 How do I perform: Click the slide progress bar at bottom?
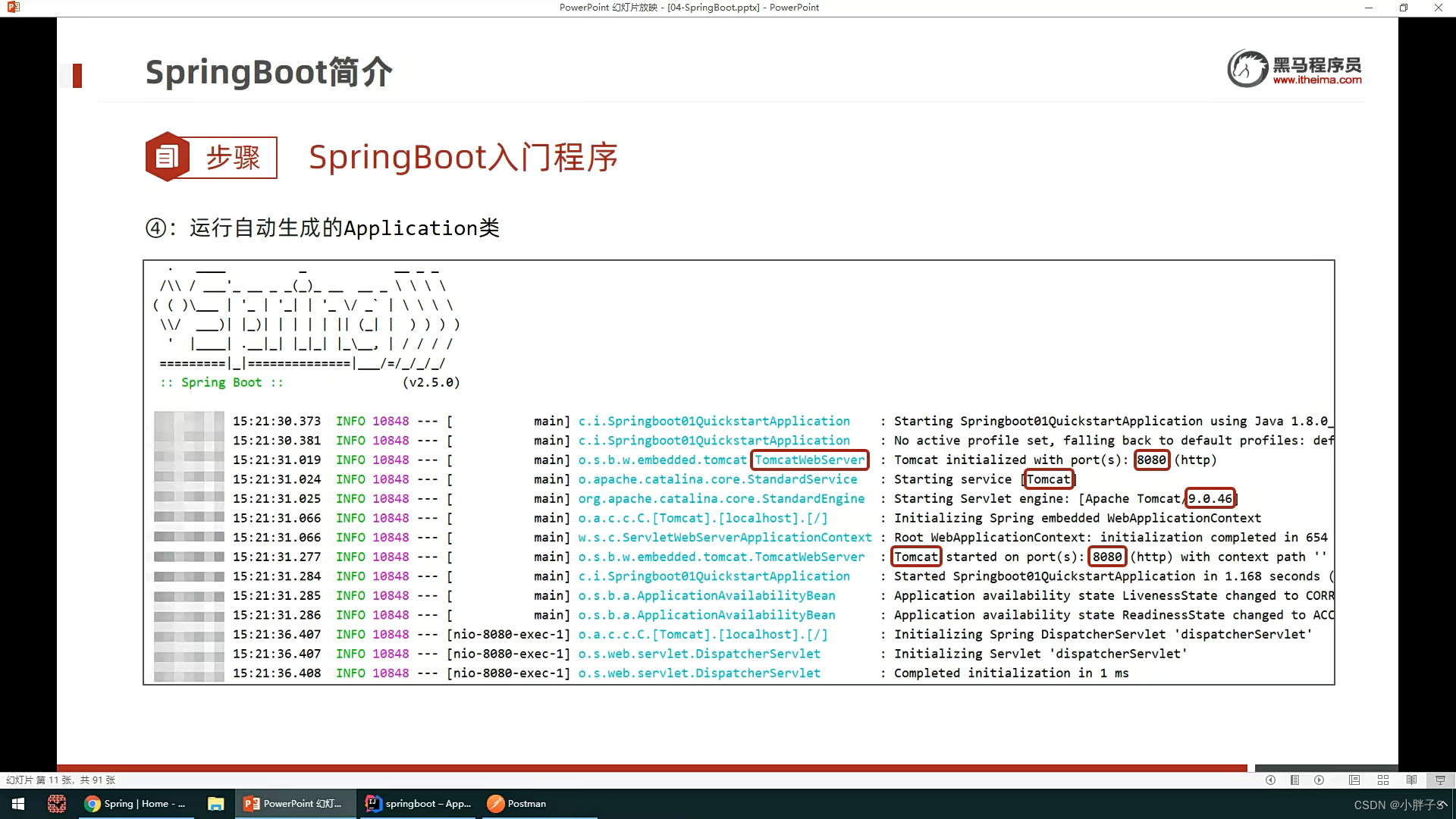(x=652, y=768)
